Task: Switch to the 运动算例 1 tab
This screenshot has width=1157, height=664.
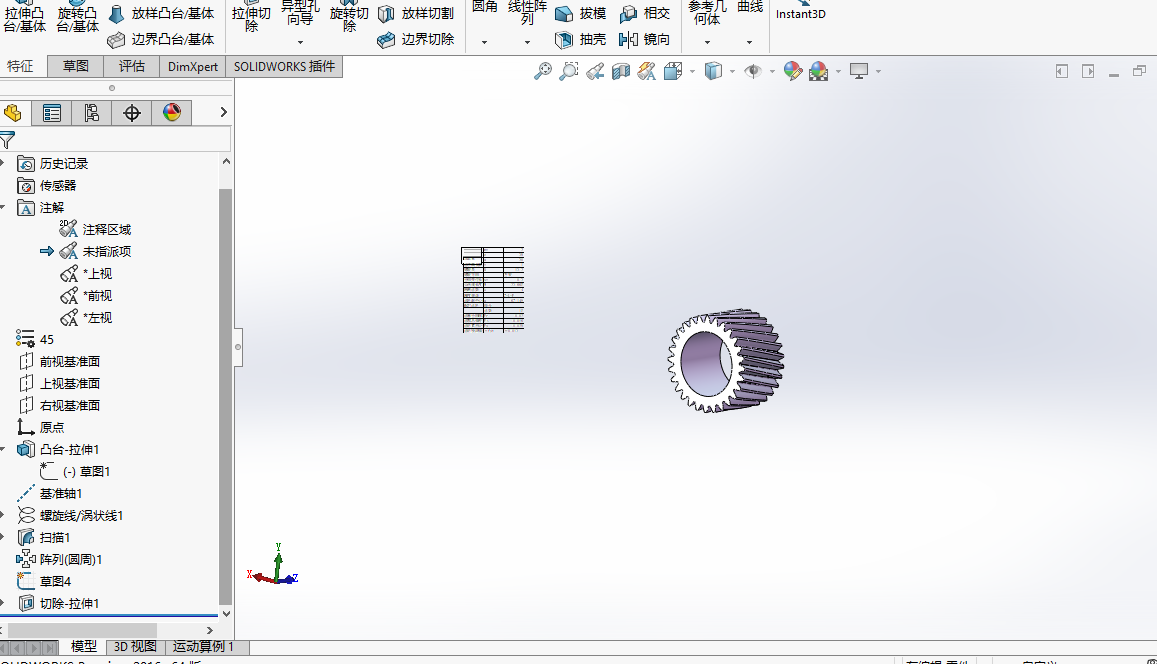Action: point(203,646)
